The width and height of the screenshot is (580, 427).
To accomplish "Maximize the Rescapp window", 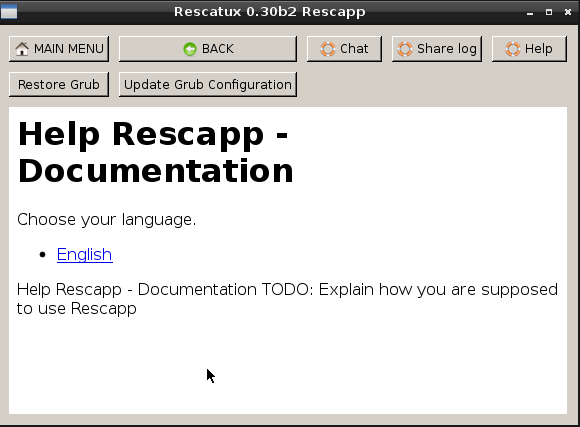I will pyautogui.click(x=549, y=13).
